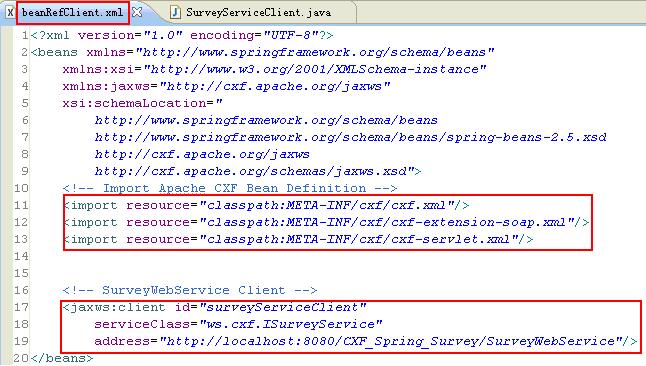
Task: Click the beans xmlns attribute on line 2
Action: 290,52
